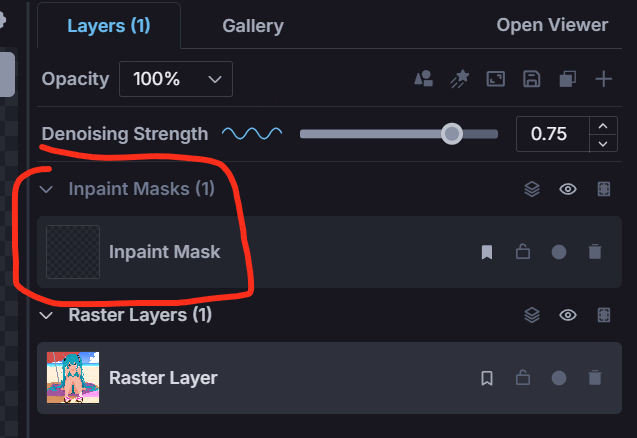The image size is (637, 438).
Task: Click the plus icon to add layer
Action: 604,79
